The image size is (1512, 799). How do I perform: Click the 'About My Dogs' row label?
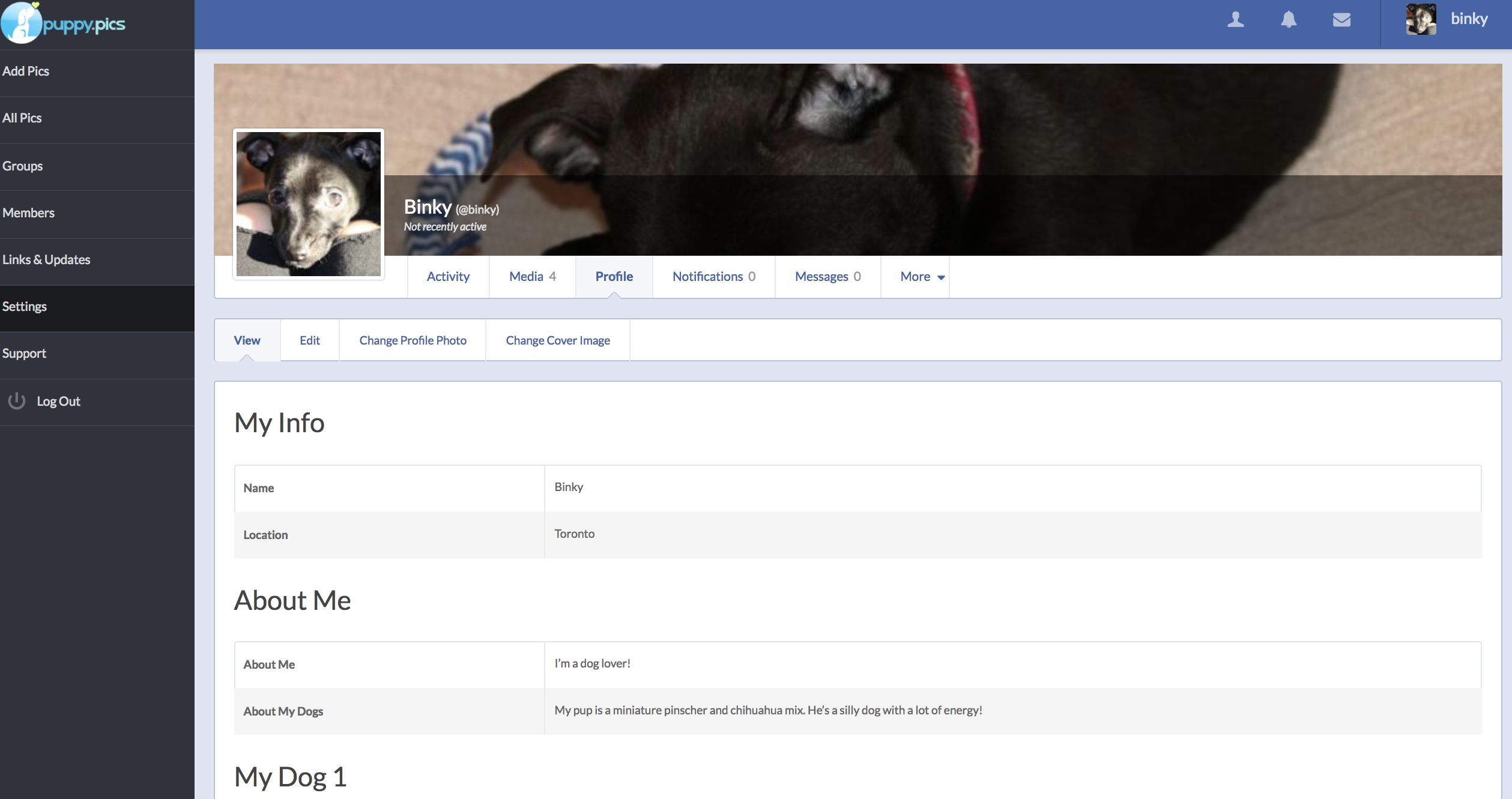tap(283, 711)
